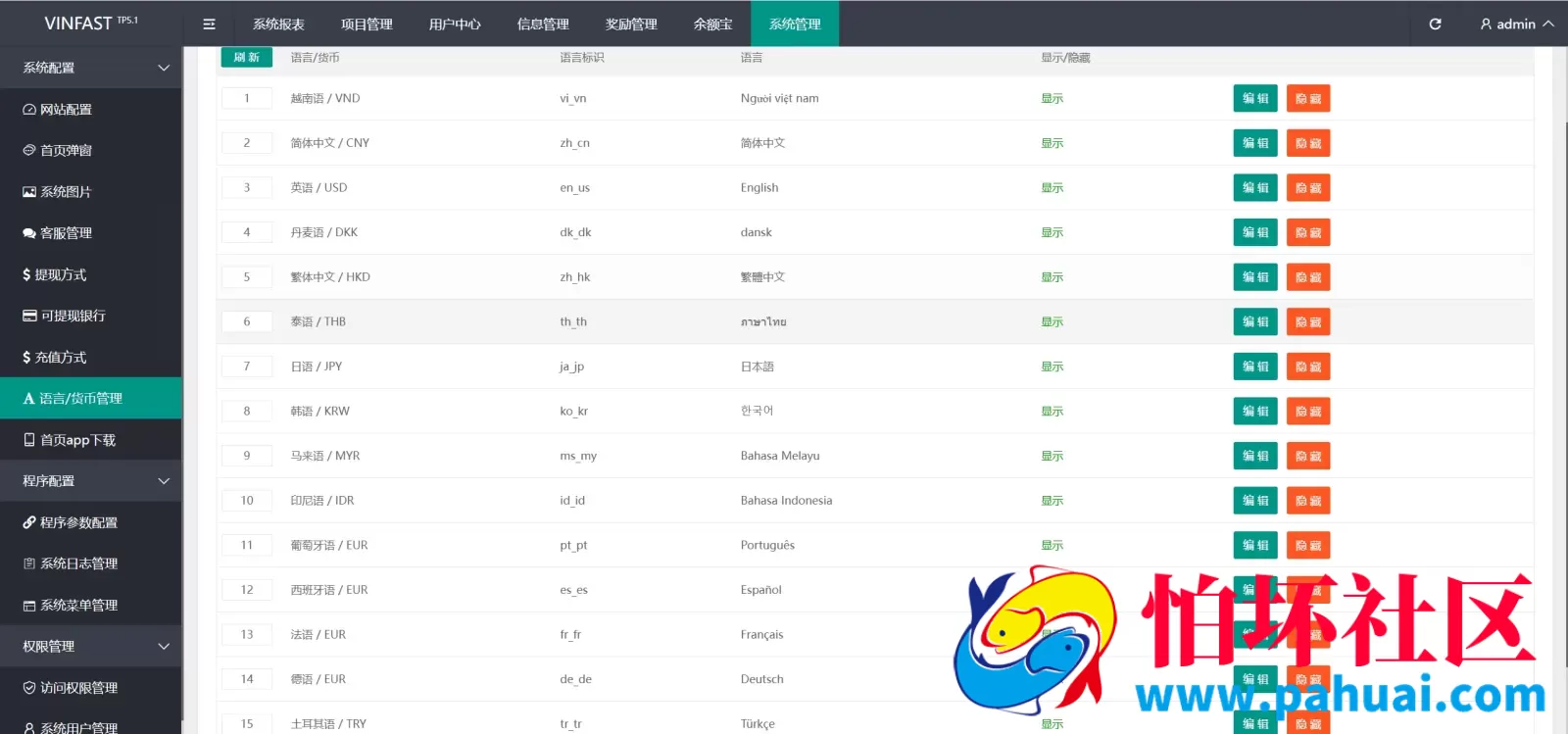Hide the 泰语 / THB language
Screen dimensions: 1568x734
[1308, 321]
